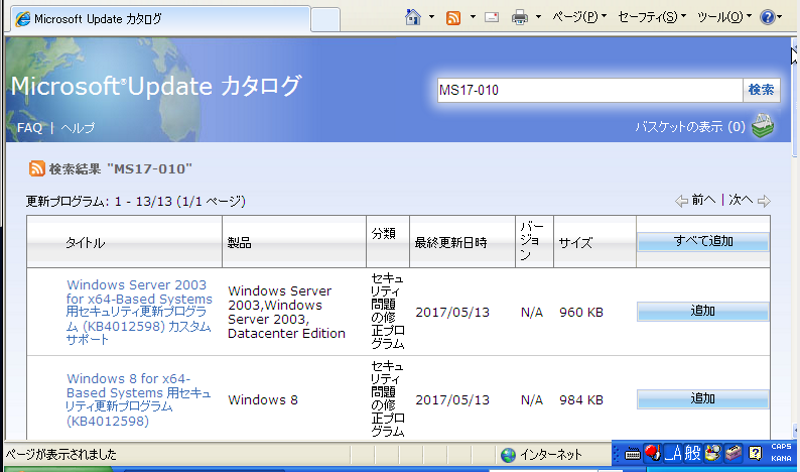Toggle KANA in the language bar
This screenshot has width=800, height=472.
[x=781, y=458]
